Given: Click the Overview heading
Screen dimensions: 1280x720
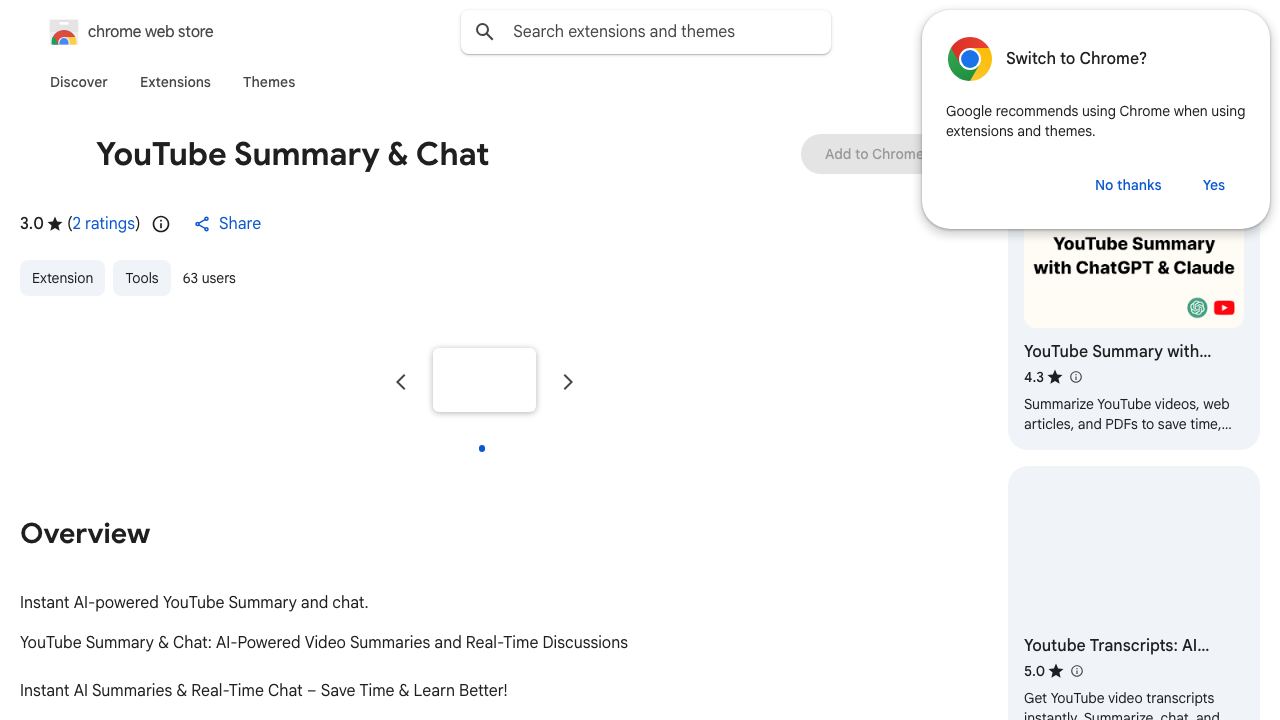Looking at the screenshot, I should [85, 534].
